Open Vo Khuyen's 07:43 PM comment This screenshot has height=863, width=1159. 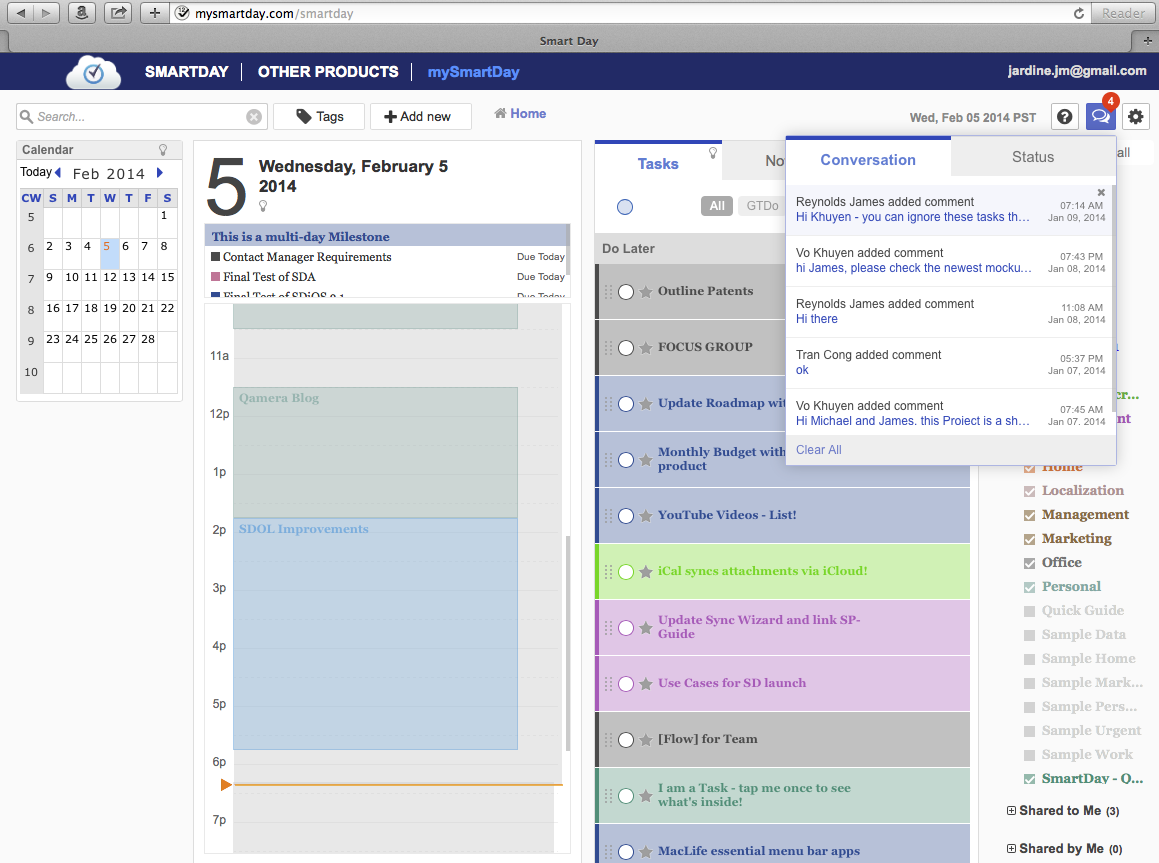pyautogui.click(x=951, y=261)
